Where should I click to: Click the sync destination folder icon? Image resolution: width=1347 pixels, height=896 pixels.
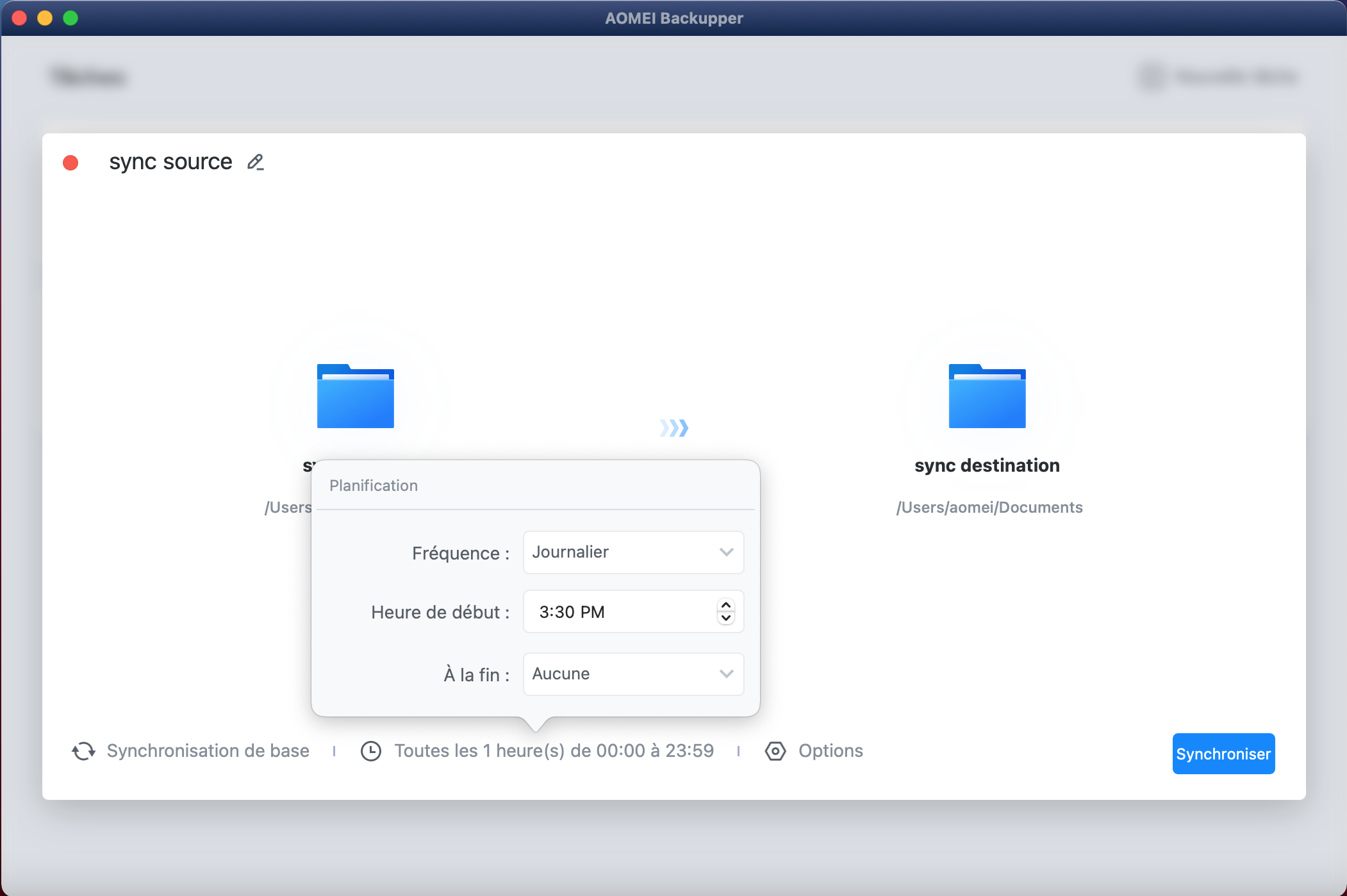(x=987, y=397)
